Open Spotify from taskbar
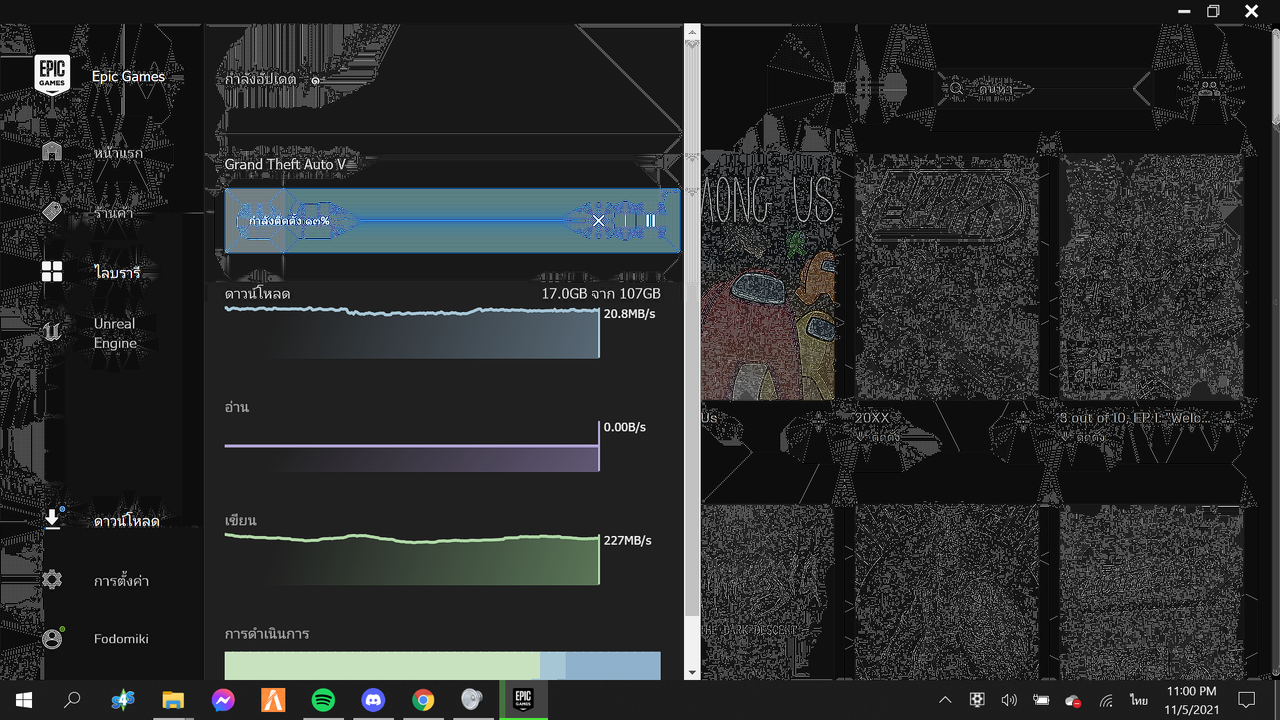 click(x=323, y=700)
